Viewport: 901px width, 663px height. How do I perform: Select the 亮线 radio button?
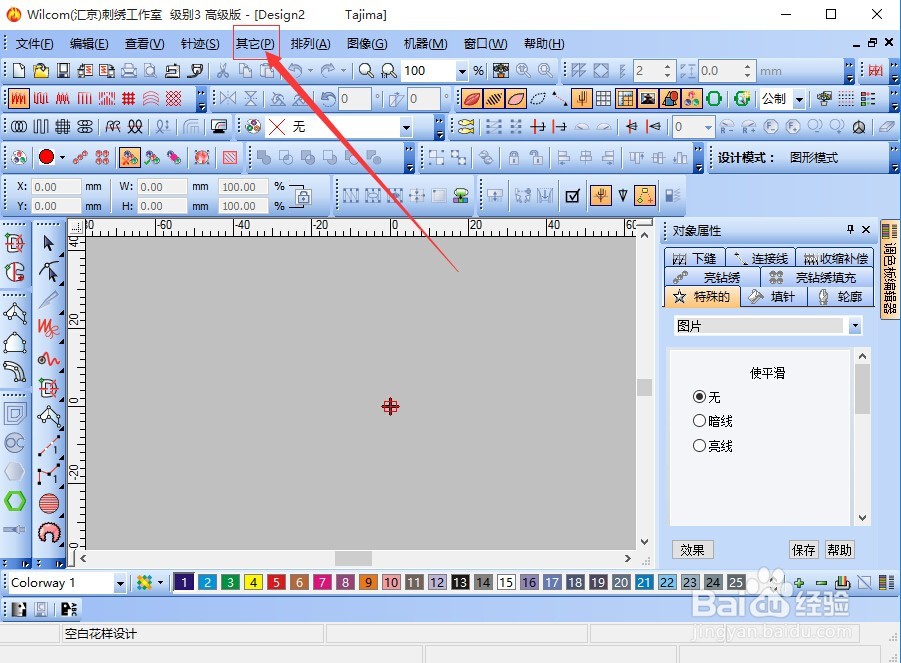pyautogui.click(x=699, y=445)
